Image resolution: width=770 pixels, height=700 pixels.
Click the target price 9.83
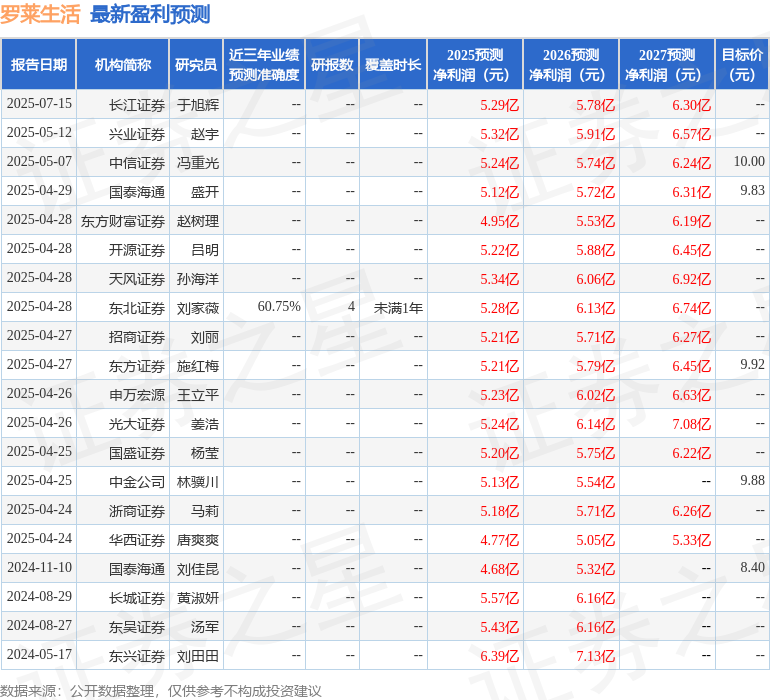(x=752, y=191)
